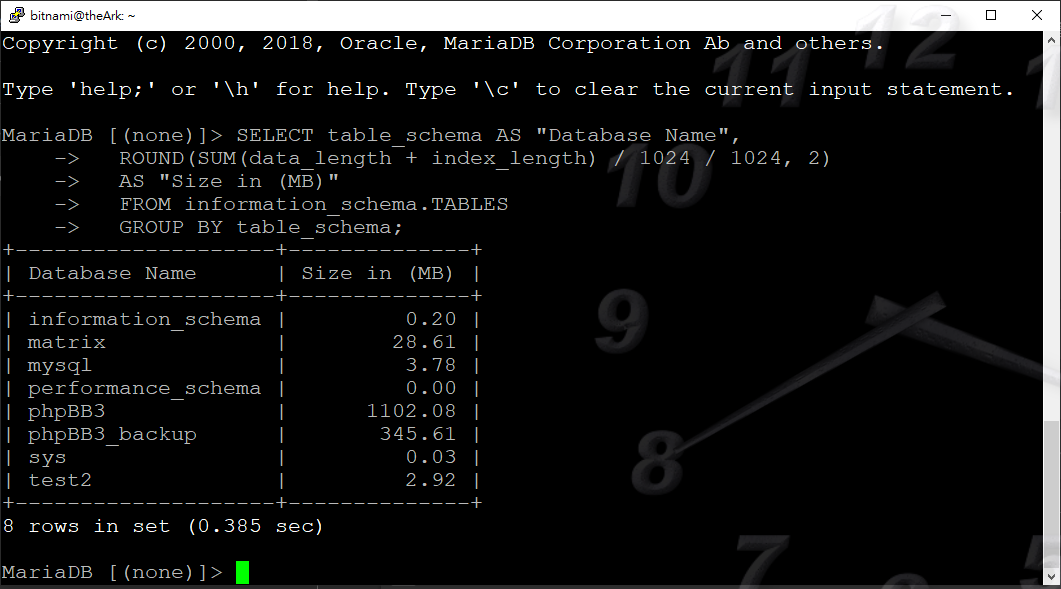The height and width of the screenshot is (589, 1061).
Task: Click the performance_schema database name
Action: (145, 389)
